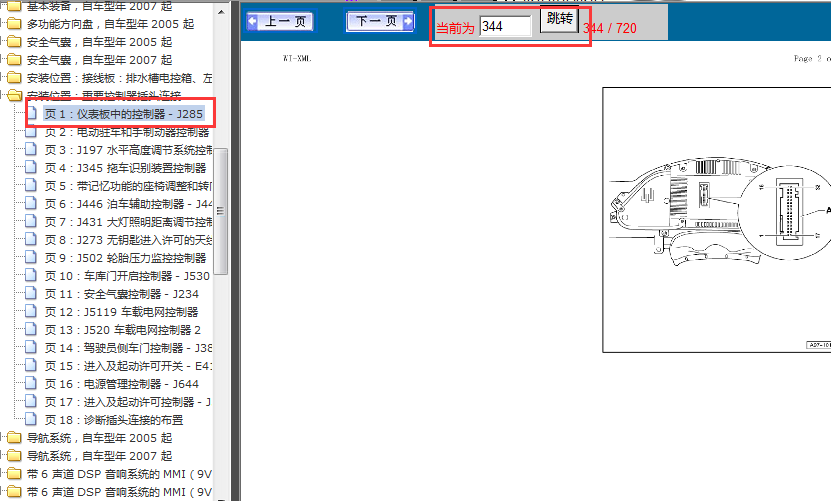The height and width of the screenshot is (501, 831).
Task: Click page icon next to 页 7 row
Action: click(31, 222)
